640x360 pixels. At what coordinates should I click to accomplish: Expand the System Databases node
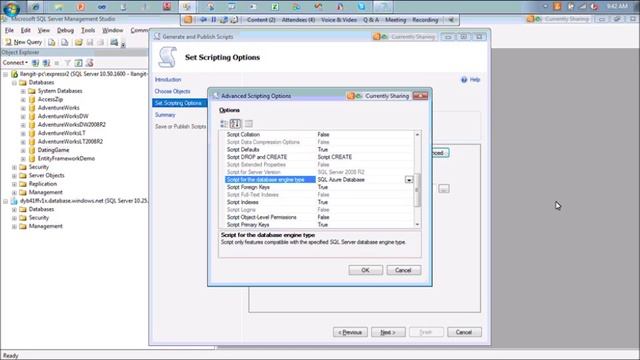23,91
